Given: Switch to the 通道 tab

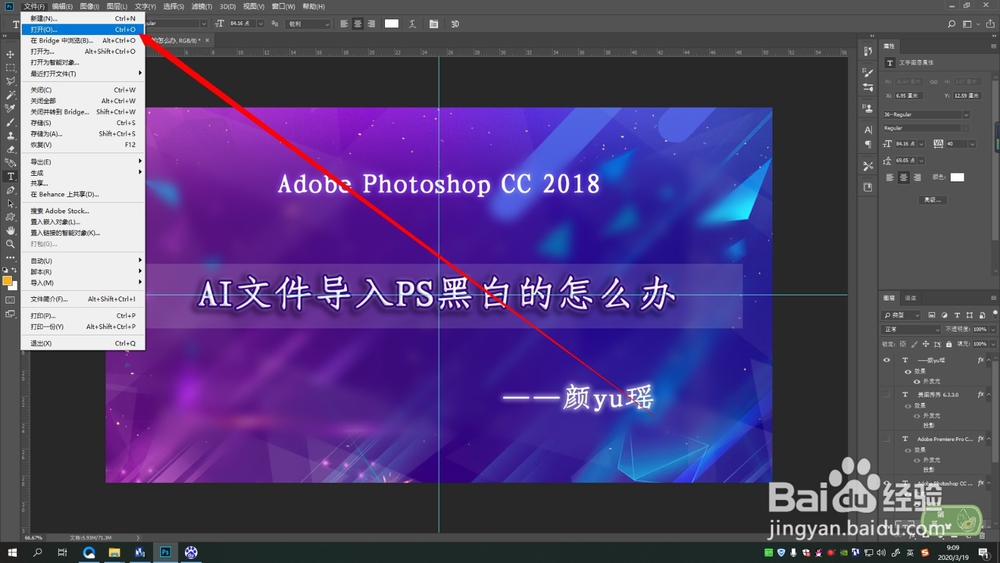Looking at the screenshot, I should point(911,298).
